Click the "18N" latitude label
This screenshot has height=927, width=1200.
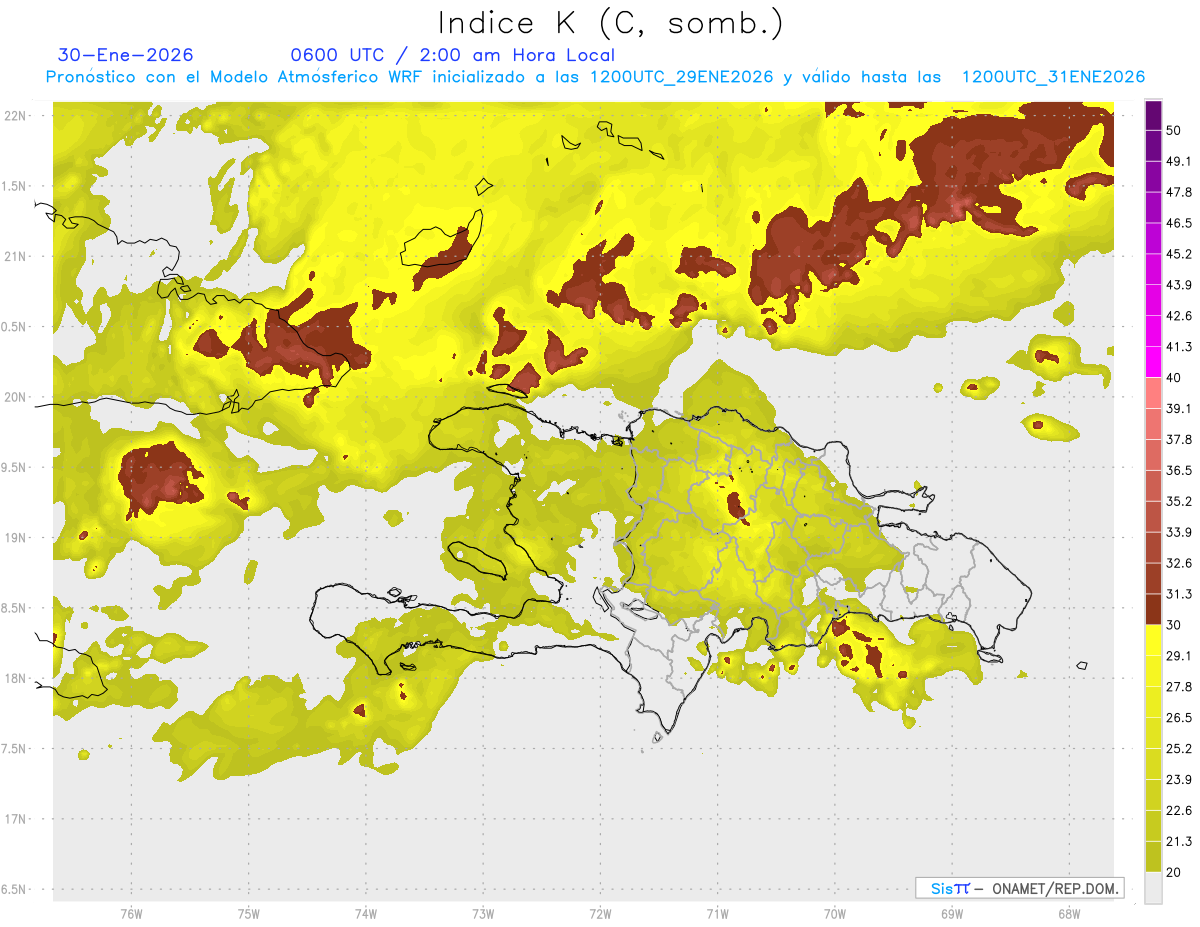tap(15, 678)
